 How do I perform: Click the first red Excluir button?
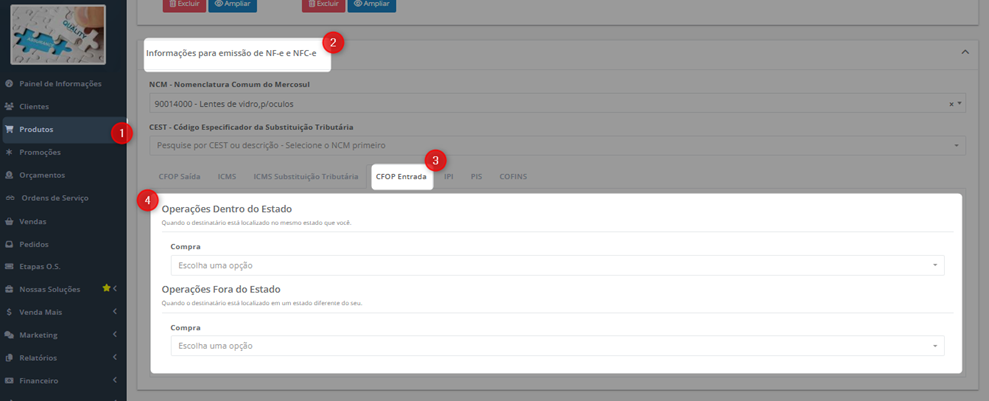tap(184, 4)
